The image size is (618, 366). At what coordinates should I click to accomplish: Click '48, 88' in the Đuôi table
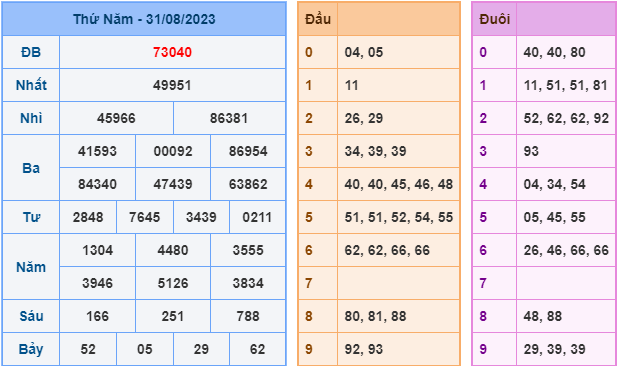[543, 316]
